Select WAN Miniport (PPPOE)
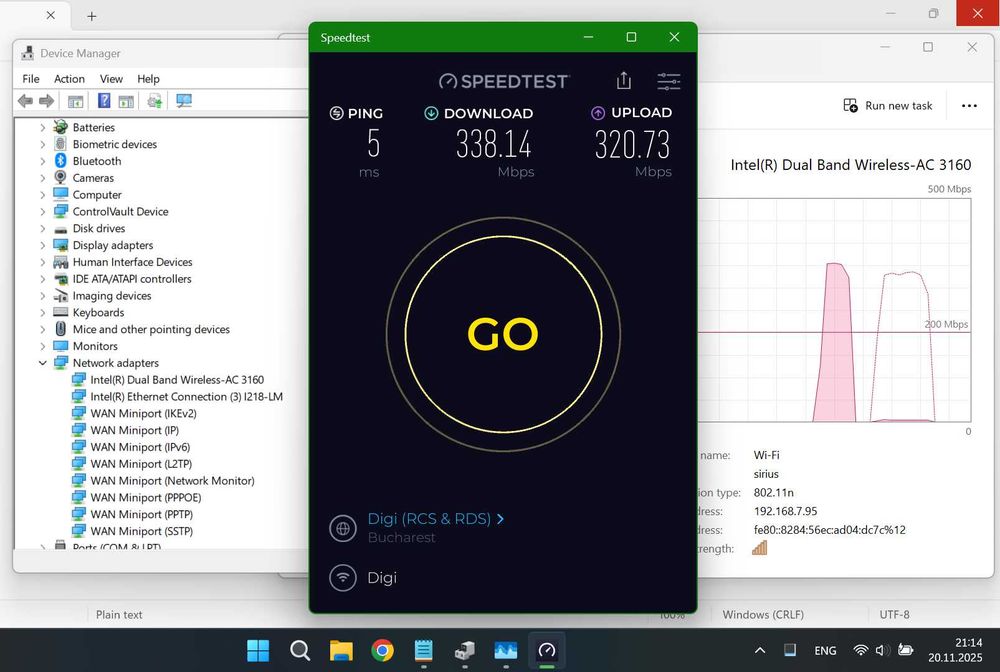 pos(145,497)
